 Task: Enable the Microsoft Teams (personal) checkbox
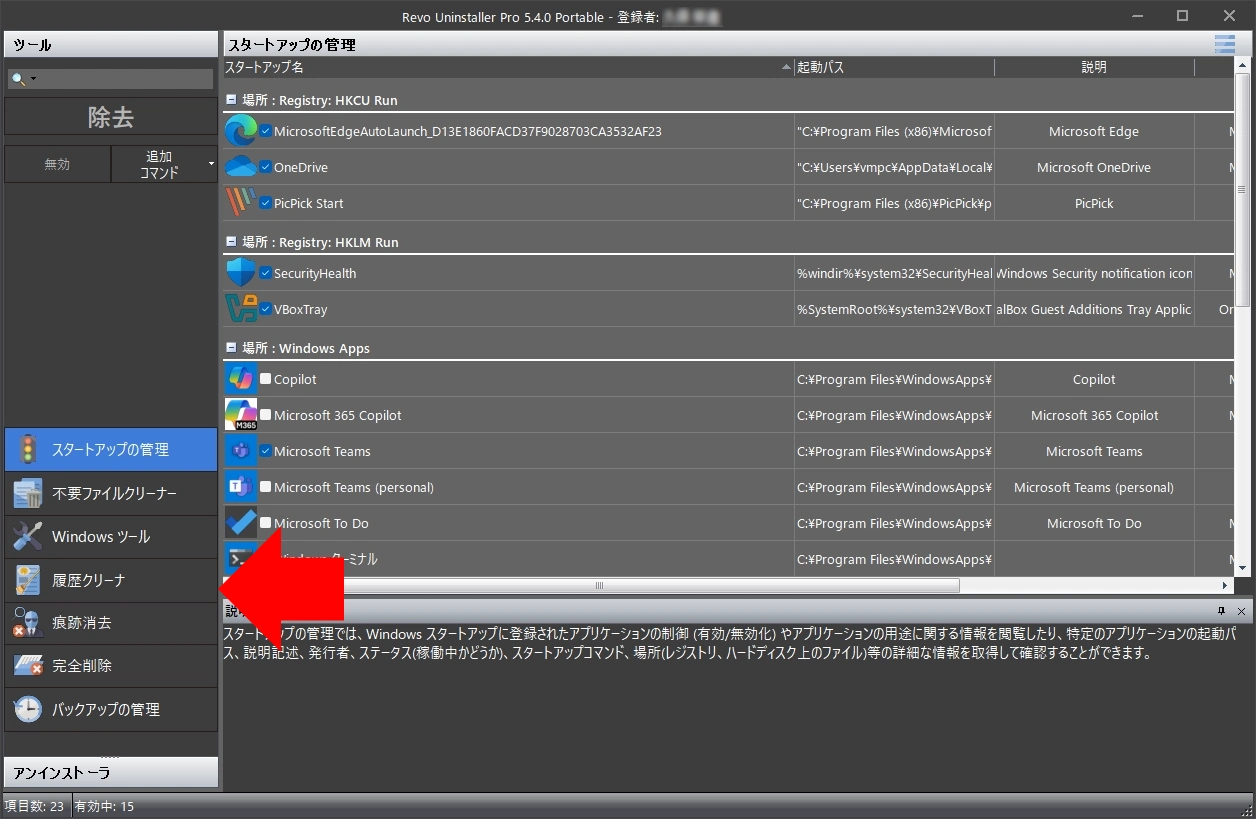(x=265, y=487)
